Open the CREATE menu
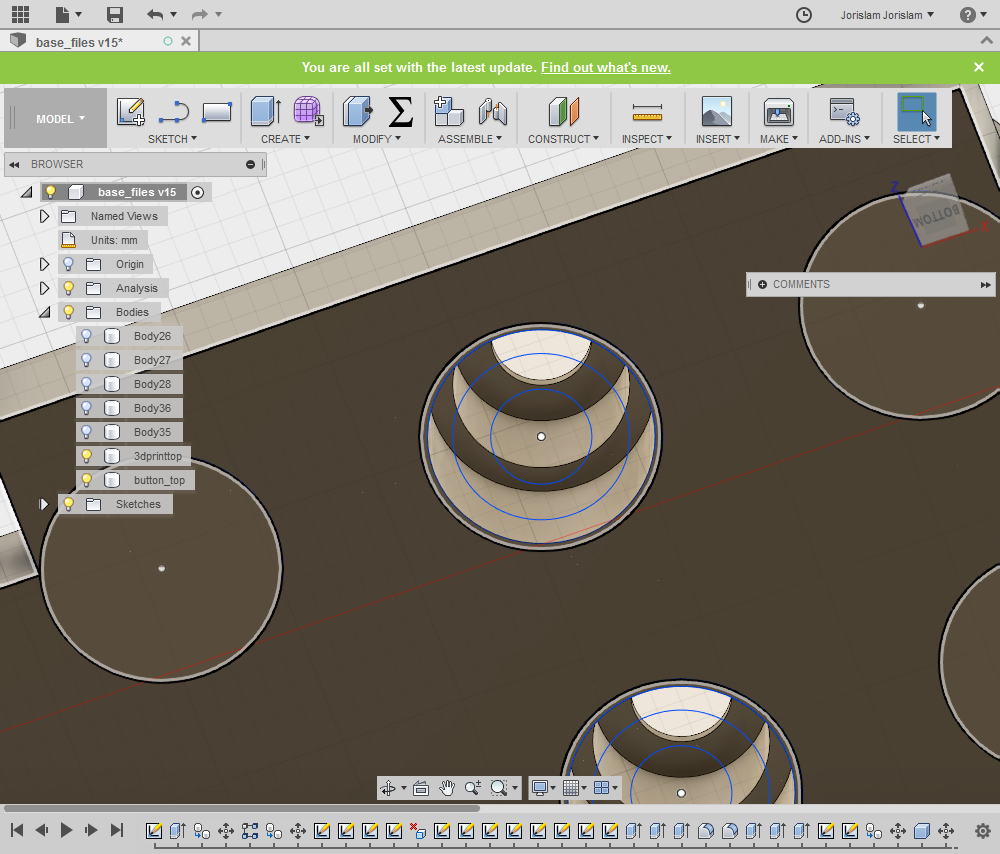The width and height of the screenshot is (1000, 854). pyautogui.click(x=285, y=138)
